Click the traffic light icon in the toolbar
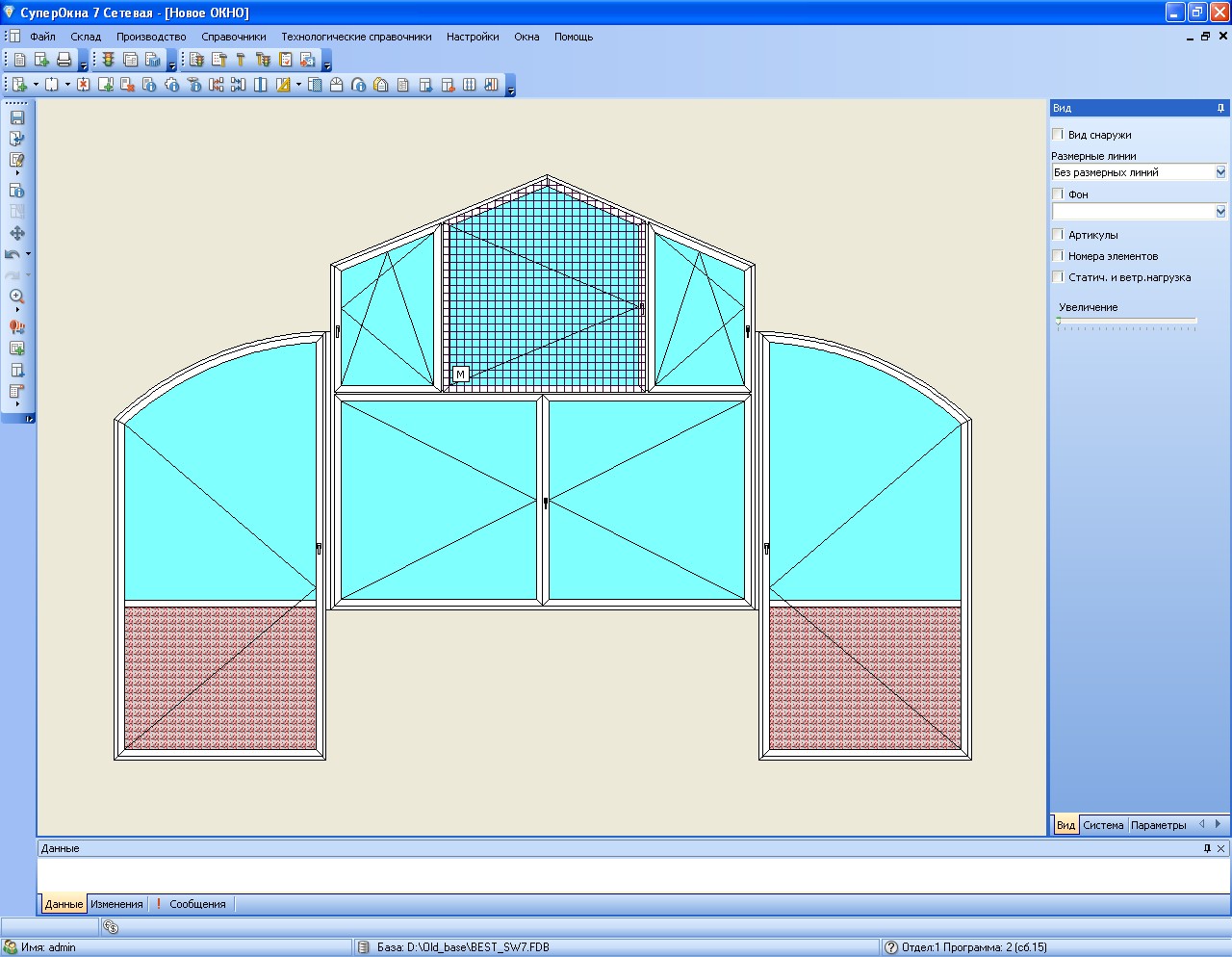Image resolution: width=1232 pixels, height=957 pixels. coord(109,60)
